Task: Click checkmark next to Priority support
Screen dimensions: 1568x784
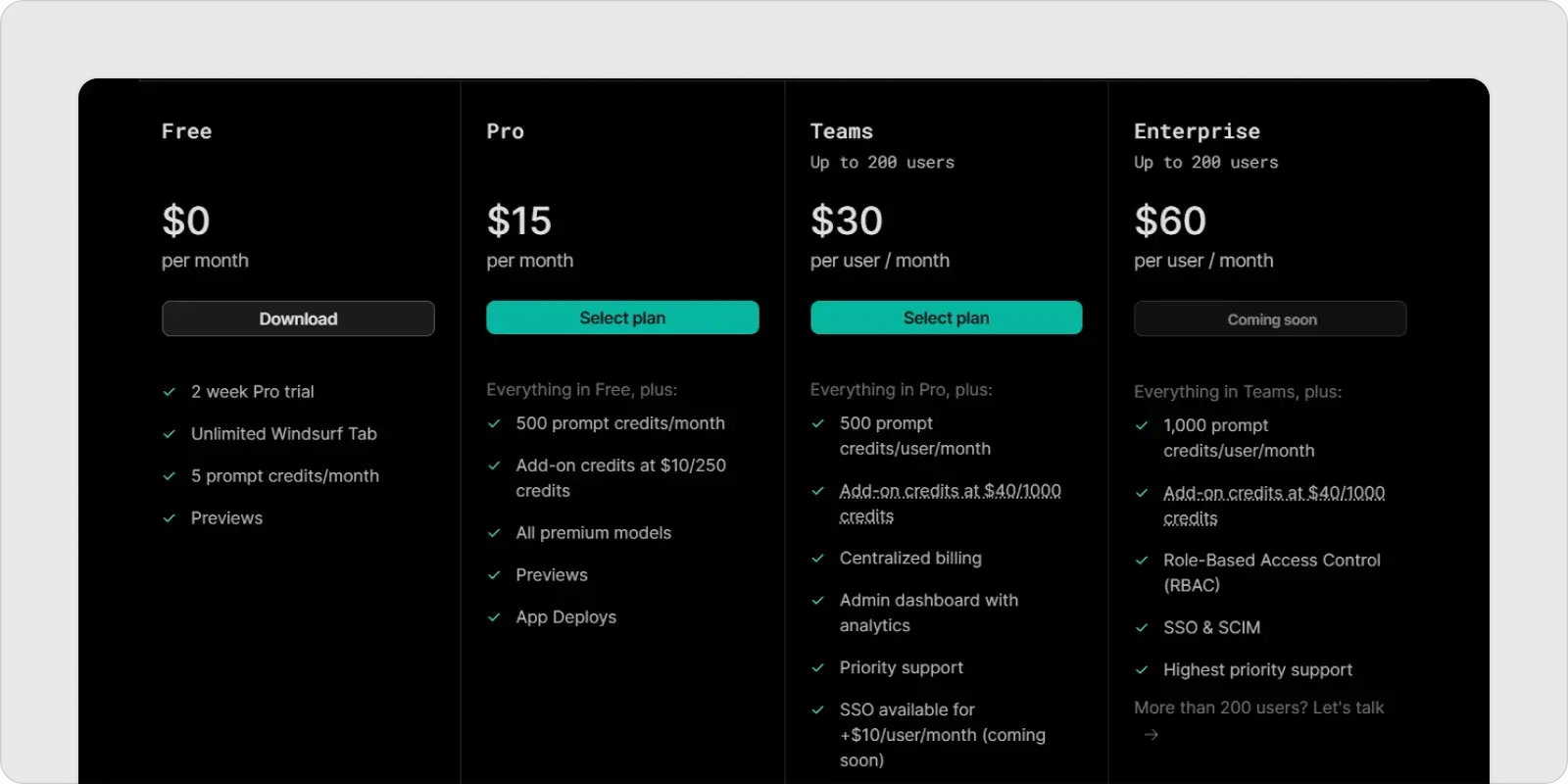Action: (x=817, y=668)
